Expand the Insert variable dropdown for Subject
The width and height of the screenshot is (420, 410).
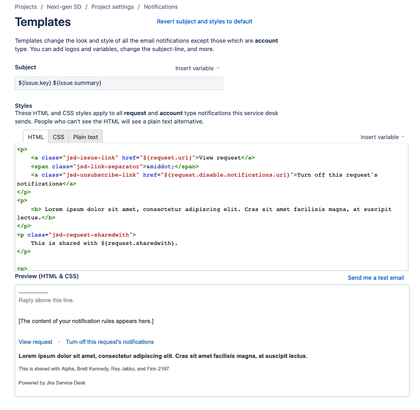[x=197, y=68]
